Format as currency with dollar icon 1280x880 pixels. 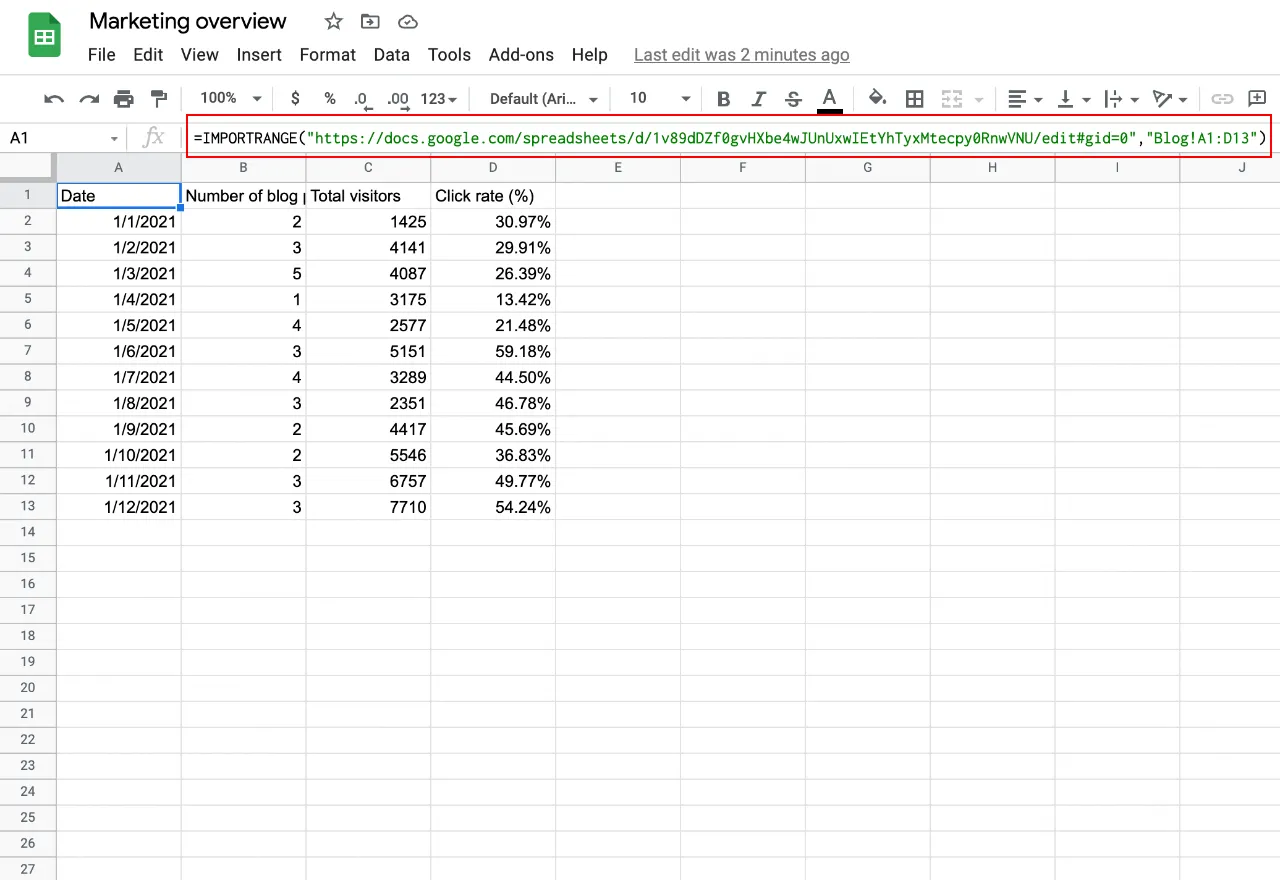pyautogui.click(x=295, y=98)
